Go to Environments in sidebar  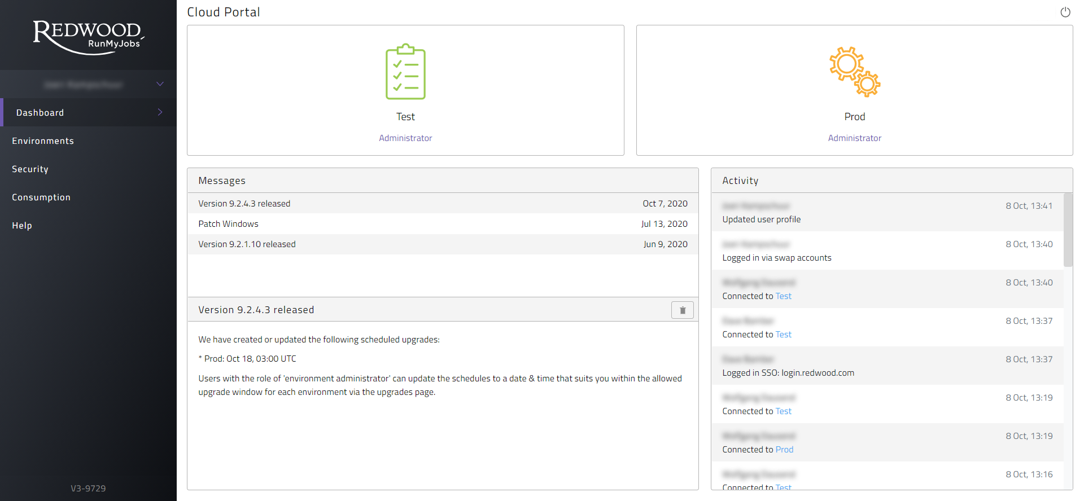[42, 140]
